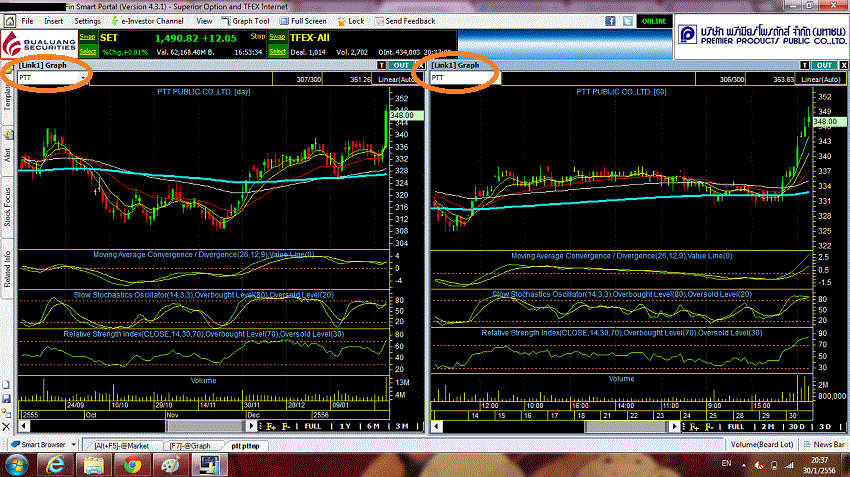
Task: Open e-Investor Channel
Action: point(147,21)
